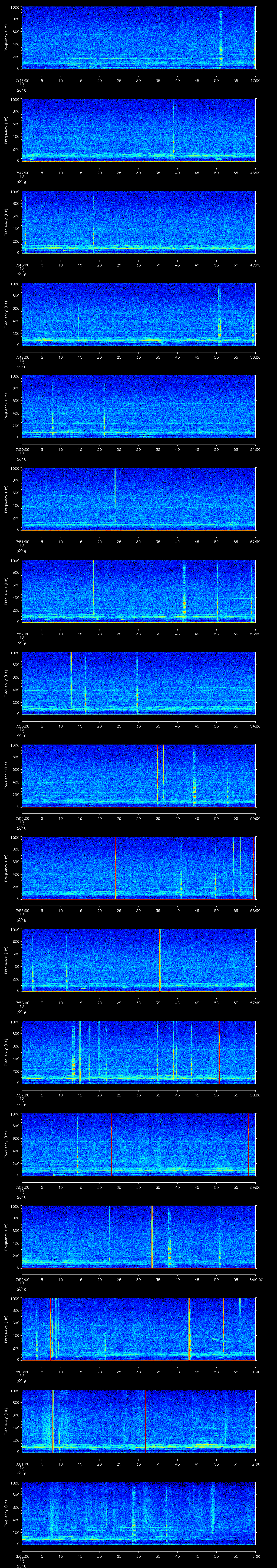Click the "50:00" end time label
277x1568 pixels.
click(255, 357)
